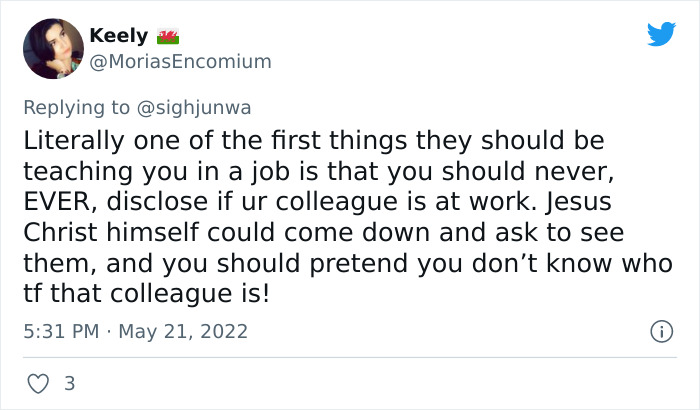Open the tweet info icon
The image size is (700, 410).
(x=660, y=330)
